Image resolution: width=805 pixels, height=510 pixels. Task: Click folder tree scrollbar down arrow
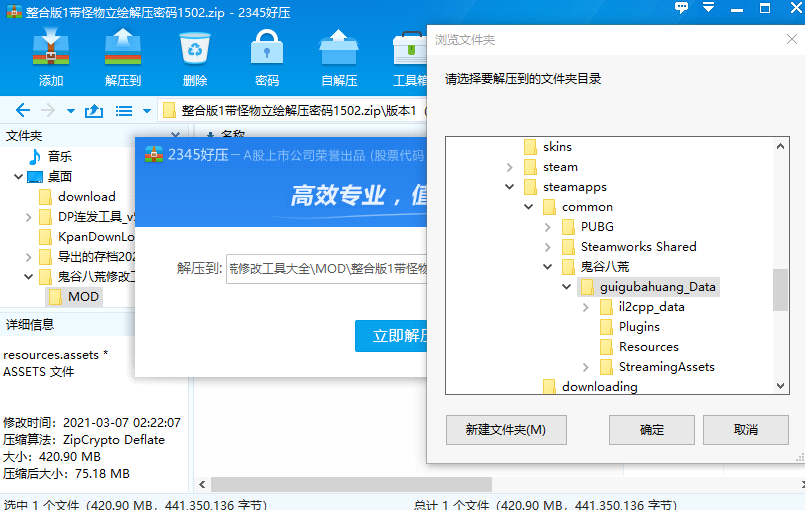(780, 386)
